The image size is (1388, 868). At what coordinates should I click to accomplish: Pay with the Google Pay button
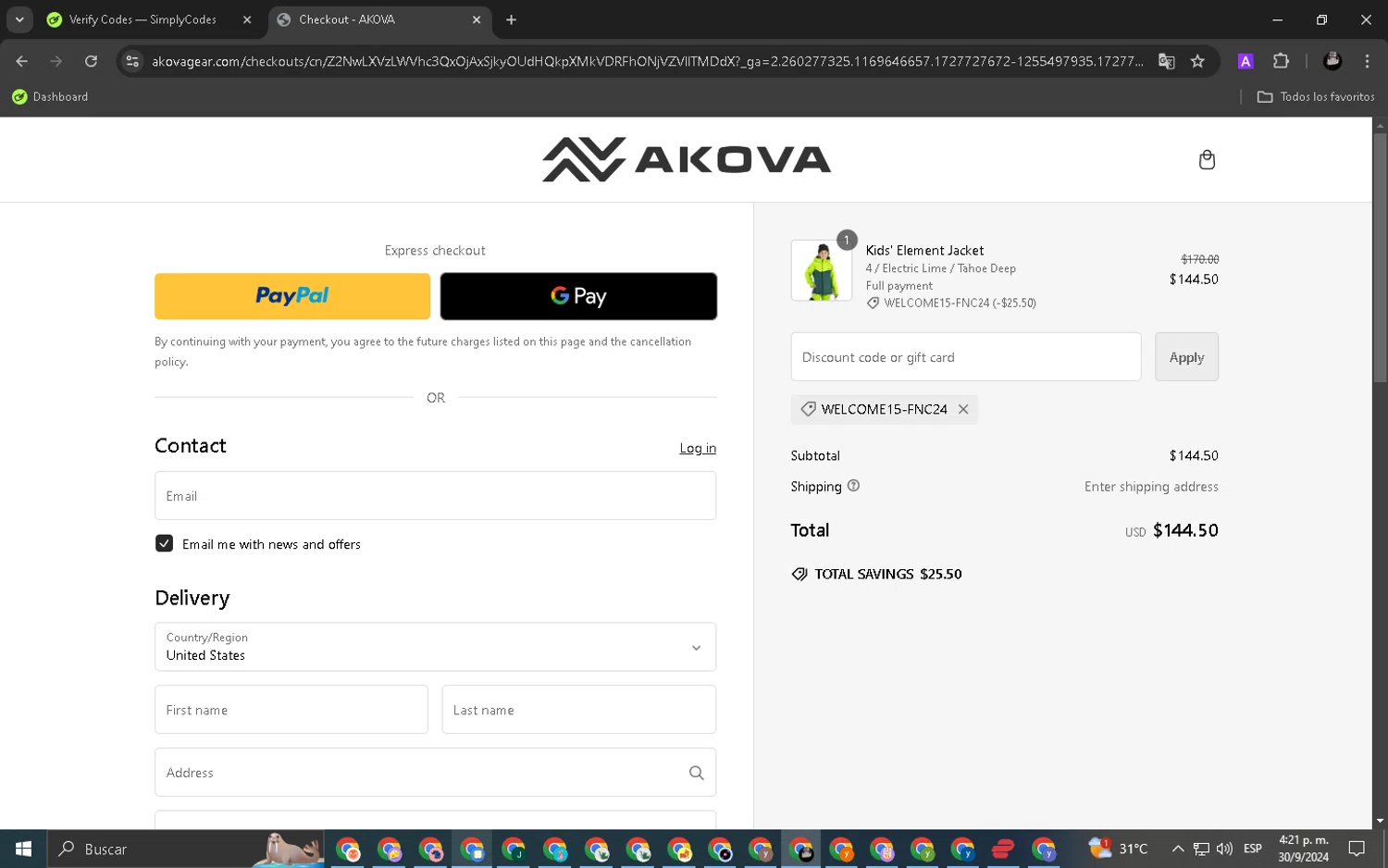(578, 296)
